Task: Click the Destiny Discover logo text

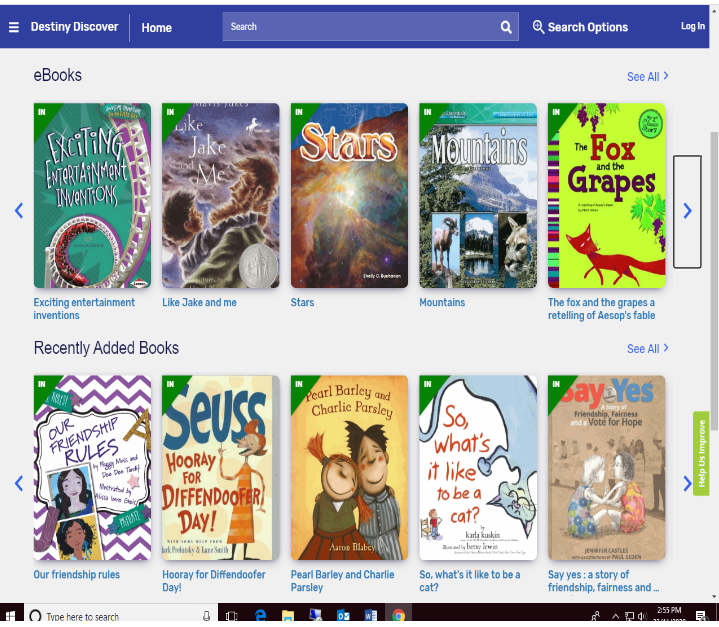Action: pos(74,27)
